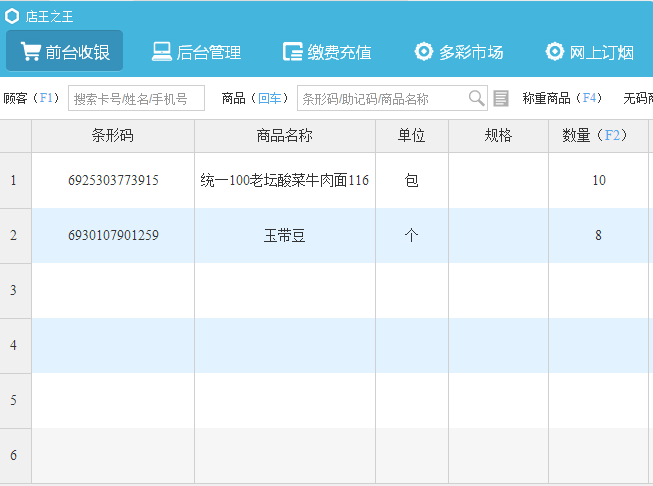Select barcode cell 6925303773915
This screenshot has width=653, height=486.
tap(113, 181)
